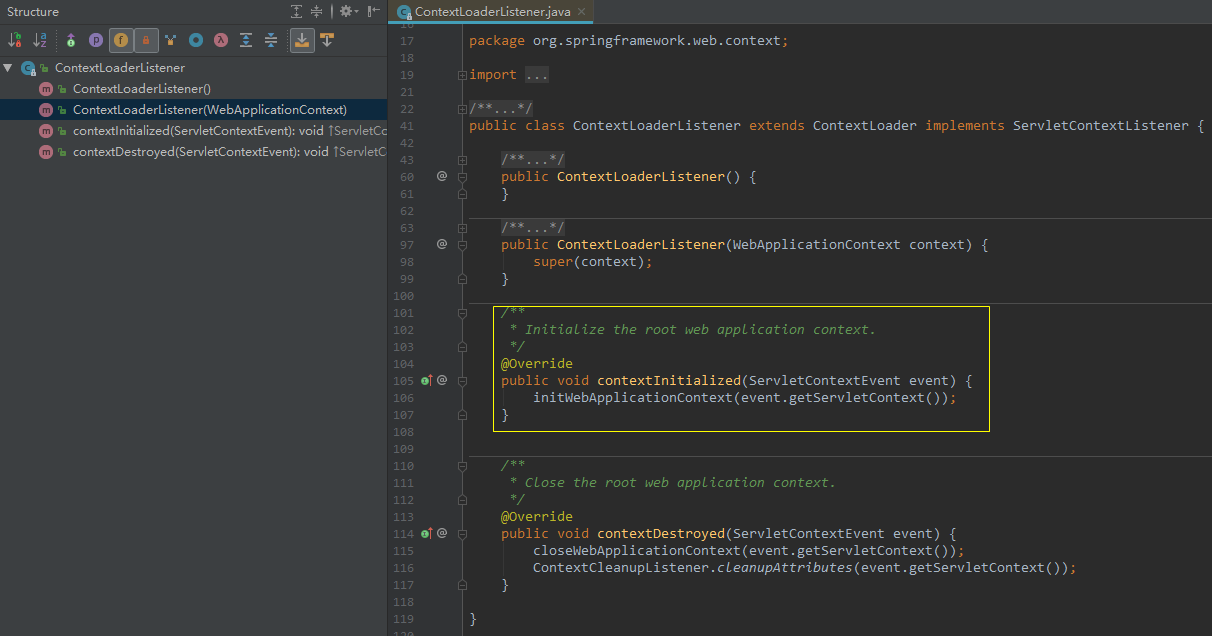
Task: Hide the Structure tool window
Action: coord(373,12)
